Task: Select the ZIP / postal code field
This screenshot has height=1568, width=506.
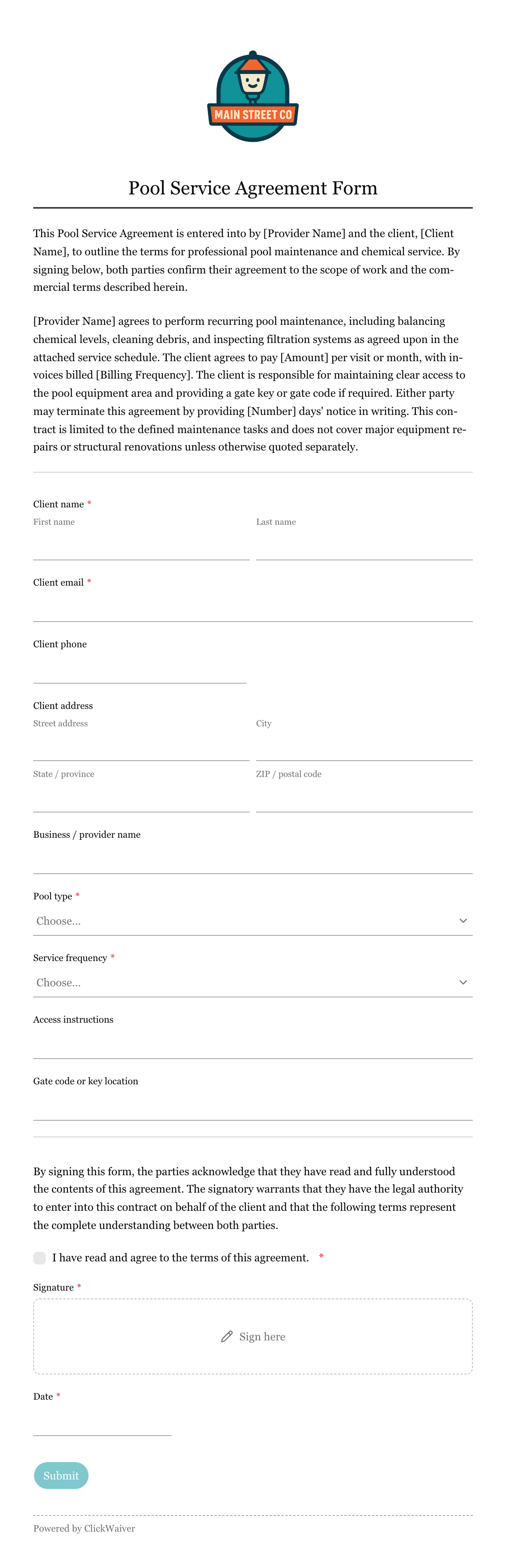Action: [x=364, y=798]
